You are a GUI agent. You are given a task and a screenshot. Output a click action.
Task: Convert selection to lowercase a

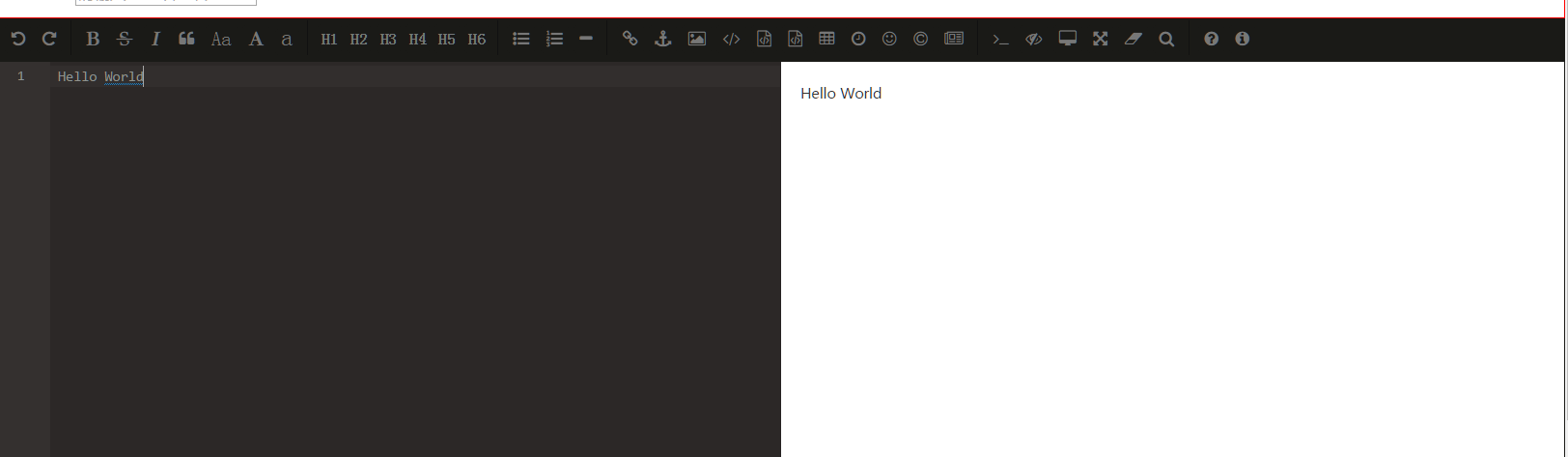[x=287, y=39]
